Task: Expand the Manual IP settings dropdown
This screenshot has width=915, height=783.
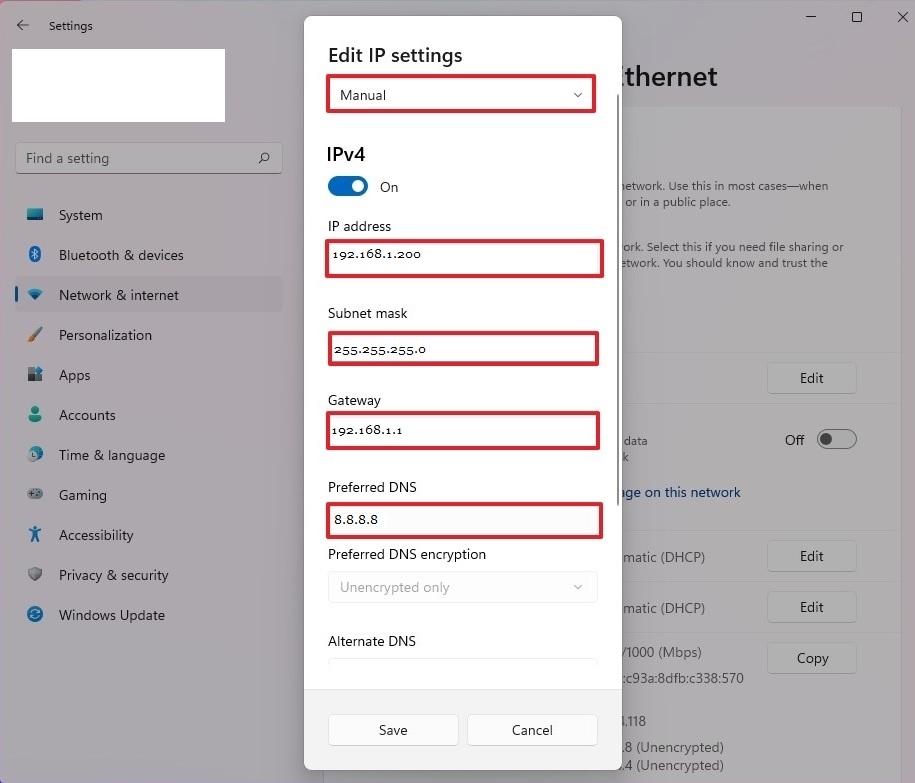Action: [461, 95]
